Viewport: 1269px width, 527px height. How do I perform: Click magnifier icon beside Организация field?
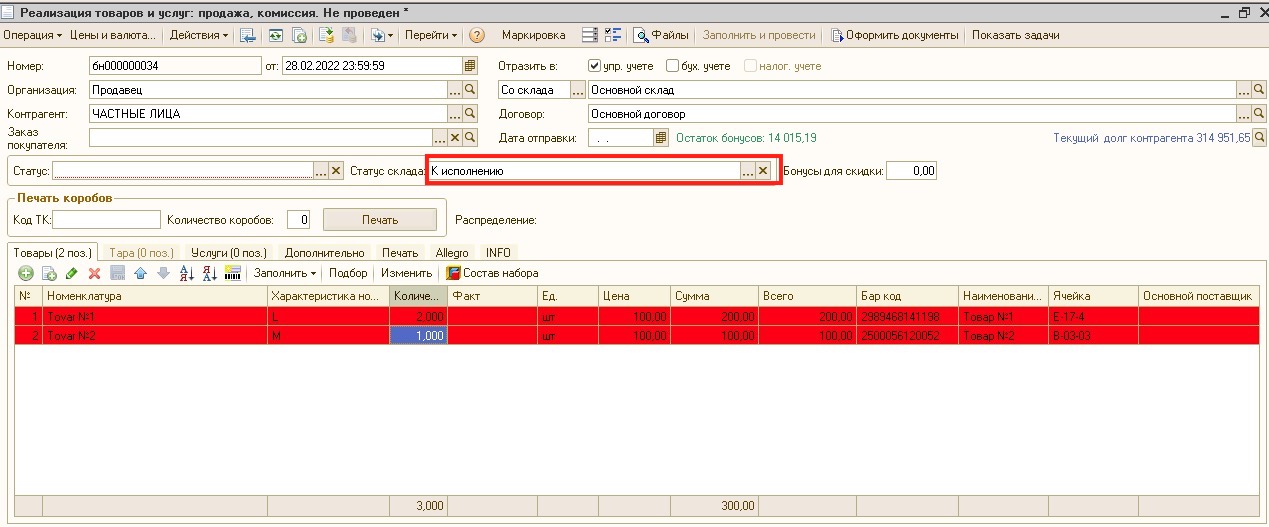click(x=470, y=89)
